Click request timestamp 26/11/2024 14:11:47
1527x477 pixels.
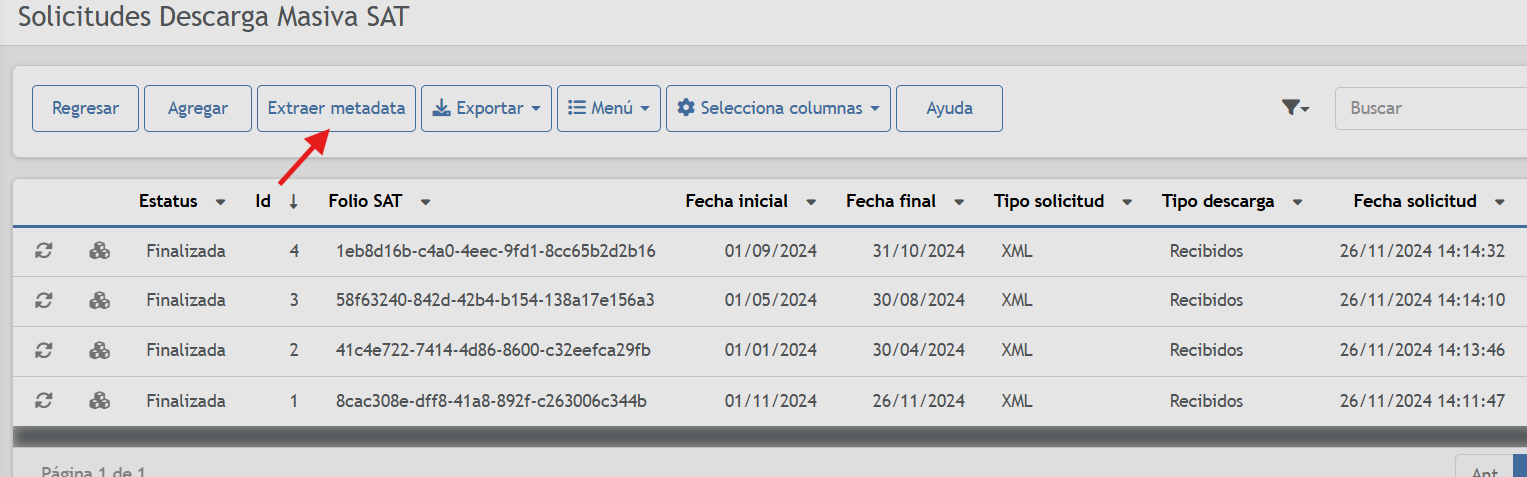(x=1422, y=401)
